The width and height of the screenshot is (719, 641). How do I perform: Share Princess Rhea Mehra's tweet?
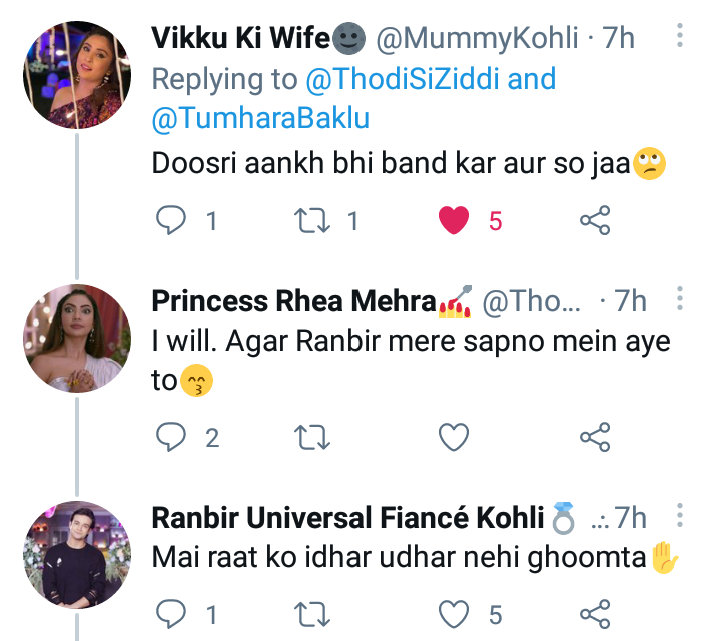595,436
